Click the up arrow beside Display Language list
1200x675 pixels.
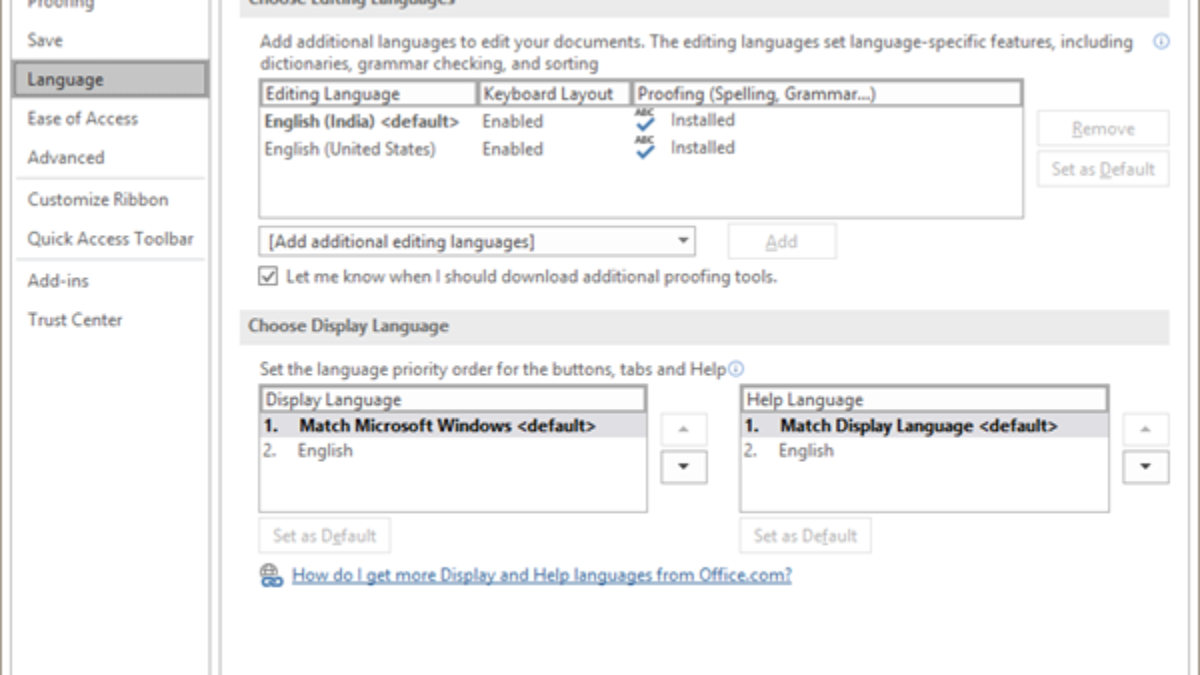pyautogui.click(x=684, y=429)
